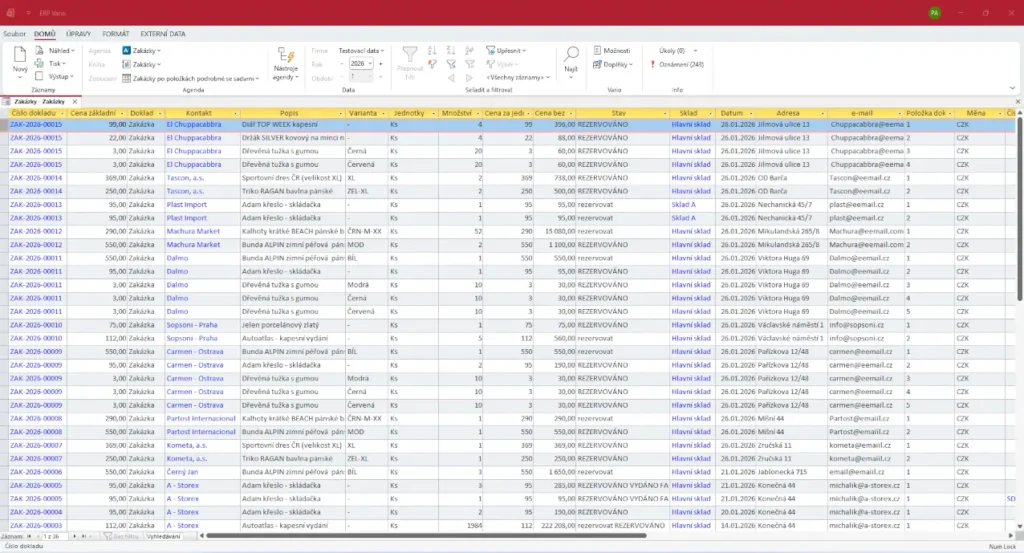Open the EXTERNÍ DATA ribbon tab
This screenshot has height=553, width=1024.
[x=163, y=34]
